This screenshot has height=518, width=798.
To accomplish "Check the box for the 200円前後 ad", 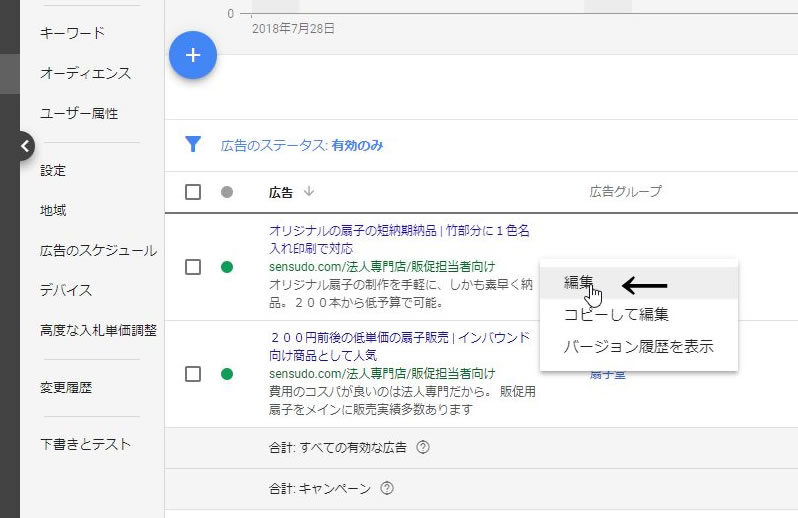I will click(x=193, y=374).
